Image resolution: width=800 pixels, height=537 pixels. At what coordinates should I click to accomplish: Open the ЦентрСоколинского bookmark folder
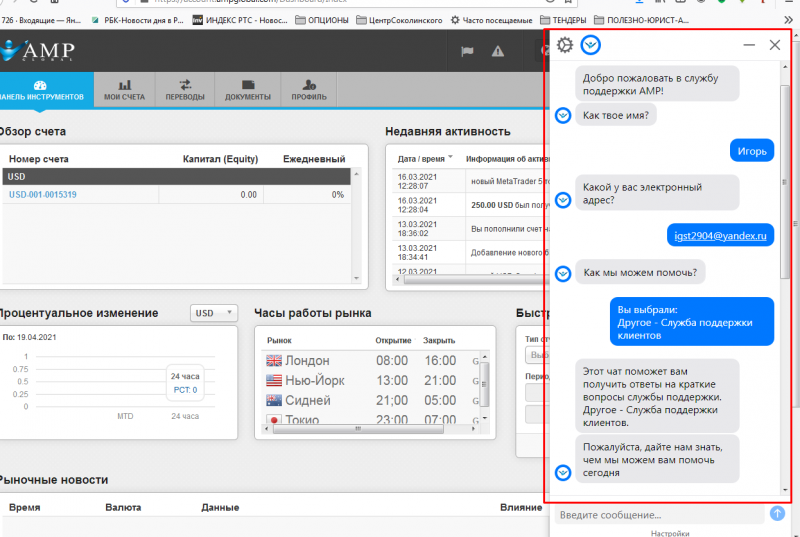[x=399, y=20]
